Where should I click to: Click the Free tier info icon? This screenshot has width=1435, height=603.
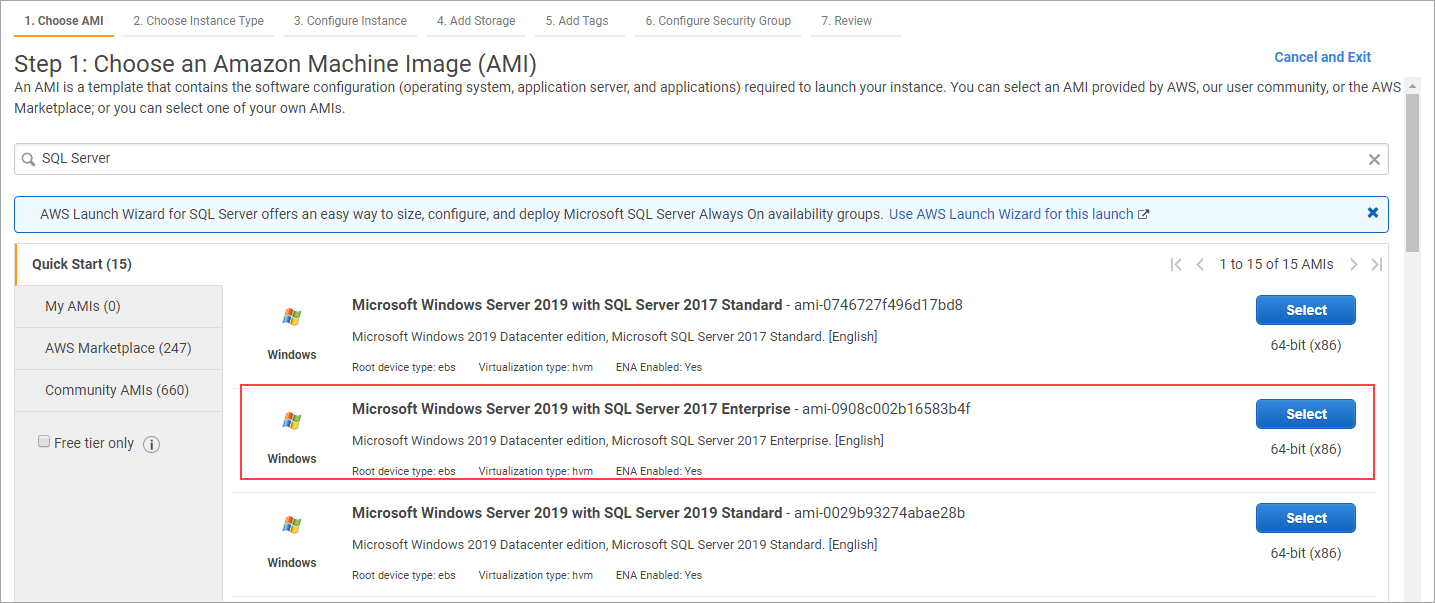coord(152,444)
